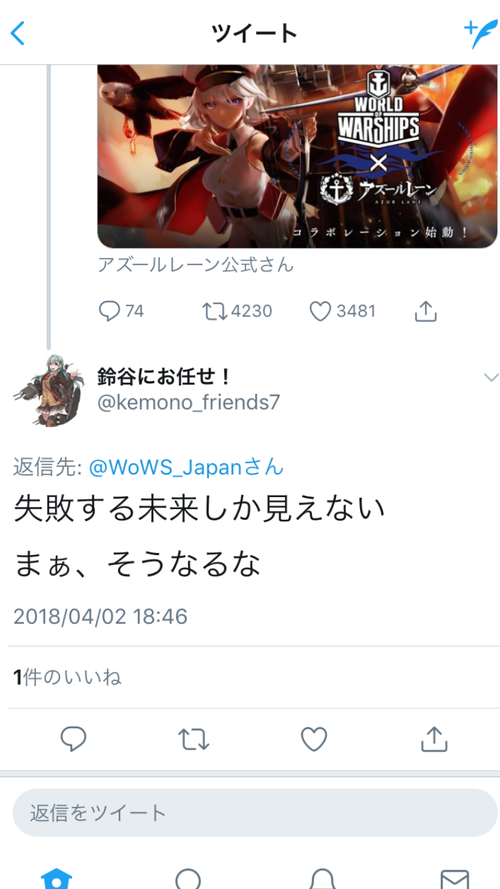Share the main tweet using upload icon
The image size is (500, 889).
[434, 739]
